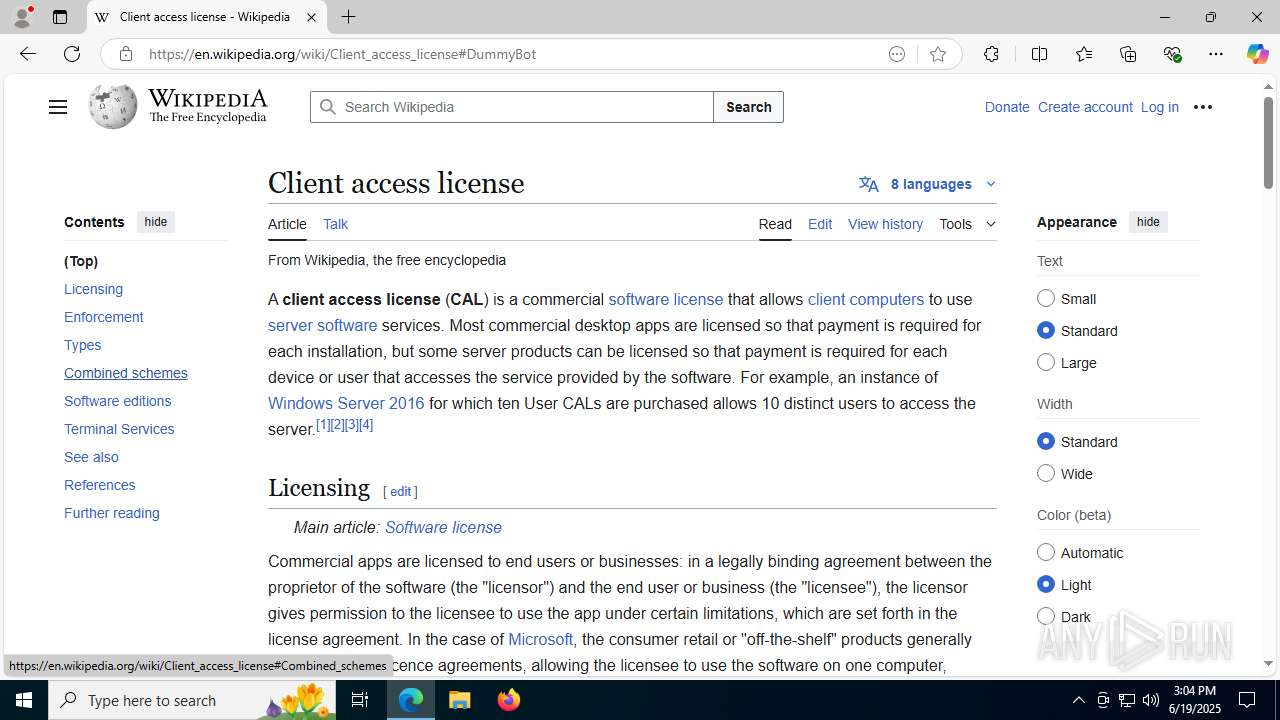Screen dimensions: 1280x720
Task: Click Create account link
Action: (1085, 107)
